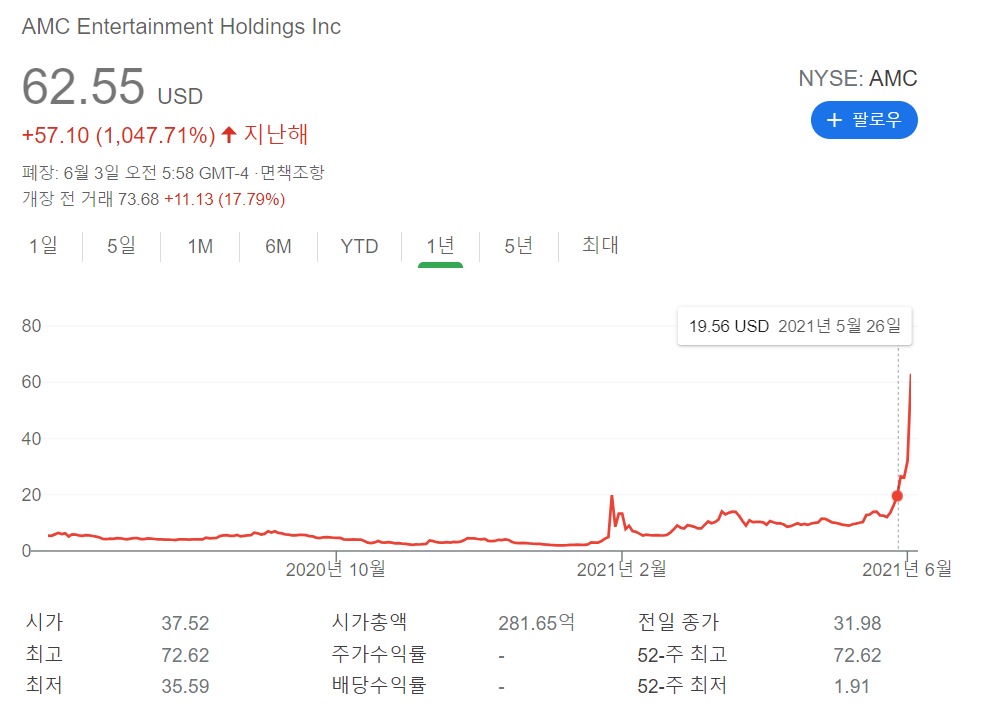The image size is (981, 721).
Task: Click the 폐장 closing time text
Action: pos(135,172)
